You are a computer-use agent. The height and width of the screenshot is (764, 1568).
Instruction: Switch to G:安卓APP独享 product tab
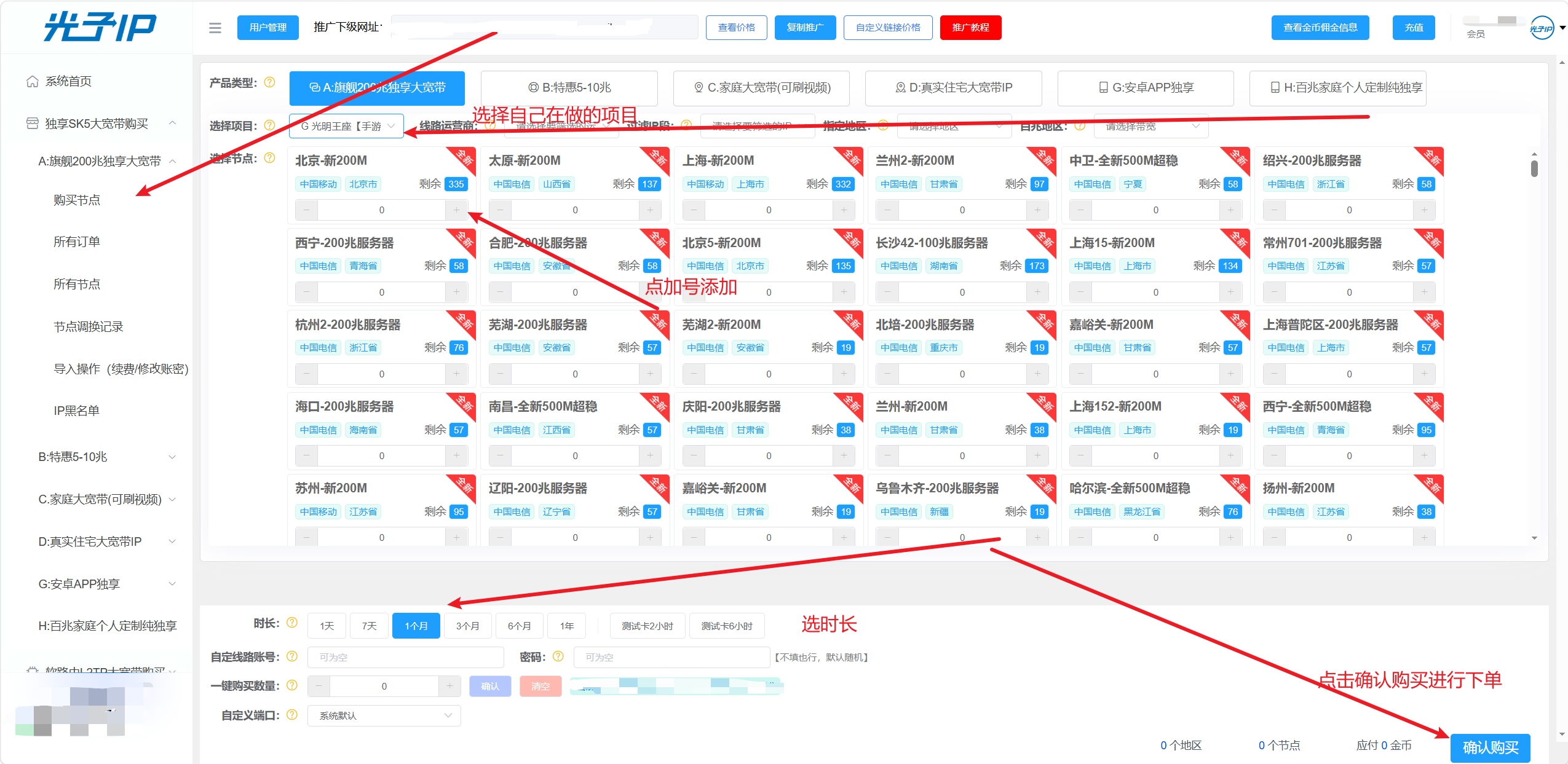pos(1146,88)
